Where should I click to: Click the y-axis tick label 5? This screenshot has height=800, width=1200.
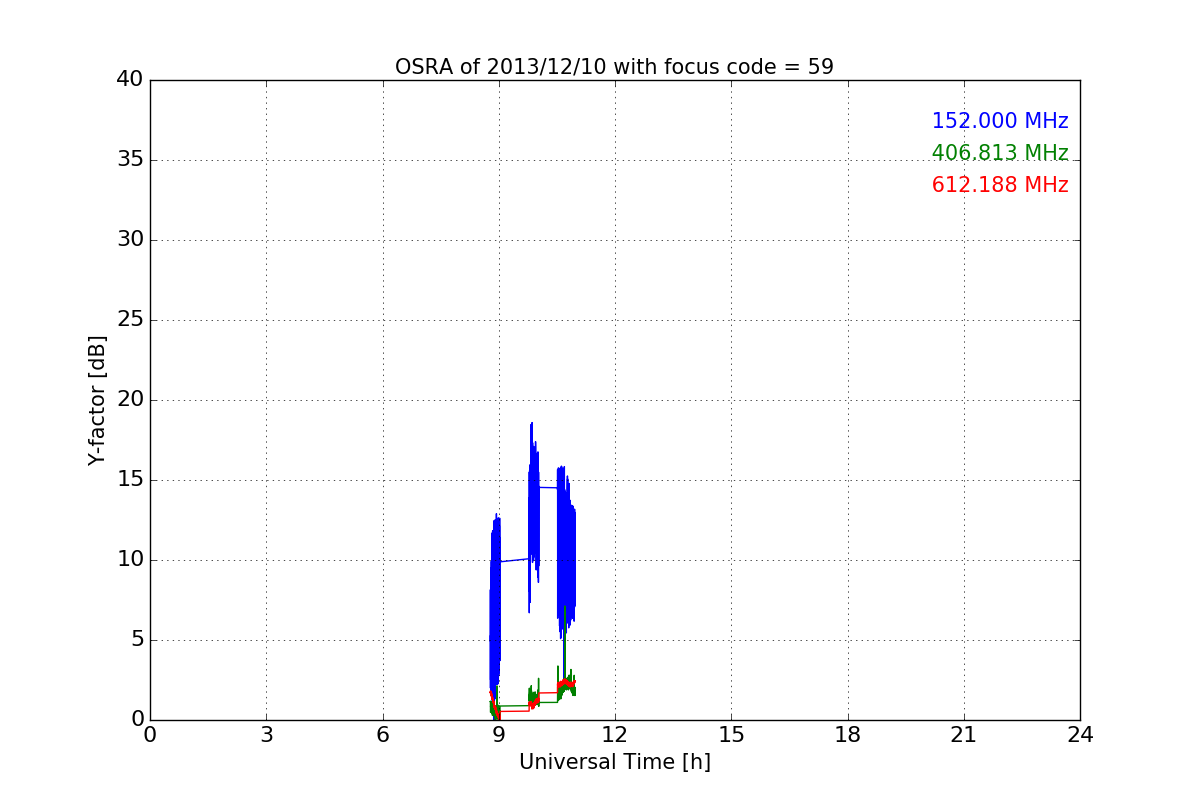(136, 640)
